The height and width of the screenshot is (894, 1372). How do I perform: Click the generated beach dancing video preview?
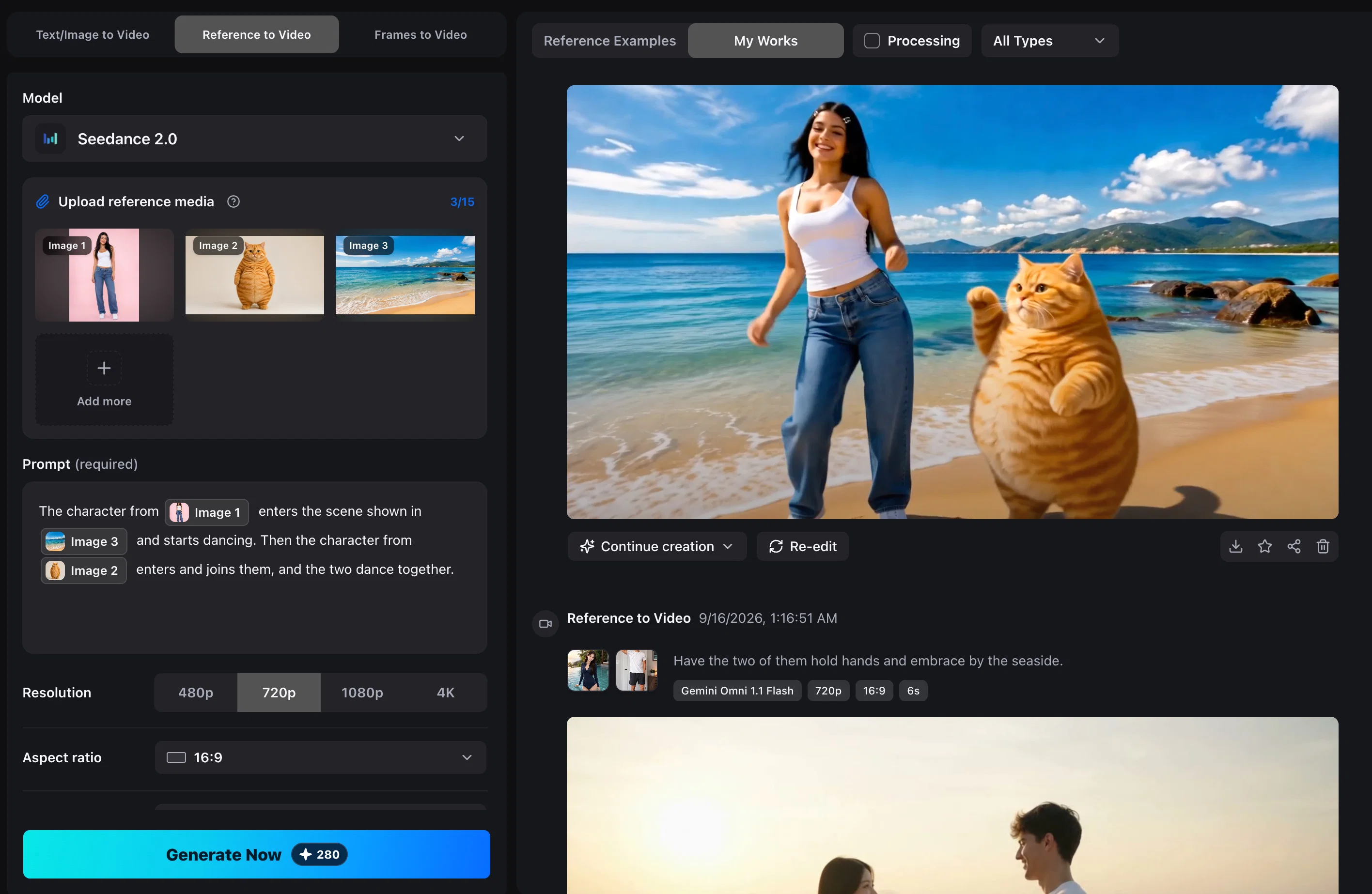[952, 302]
